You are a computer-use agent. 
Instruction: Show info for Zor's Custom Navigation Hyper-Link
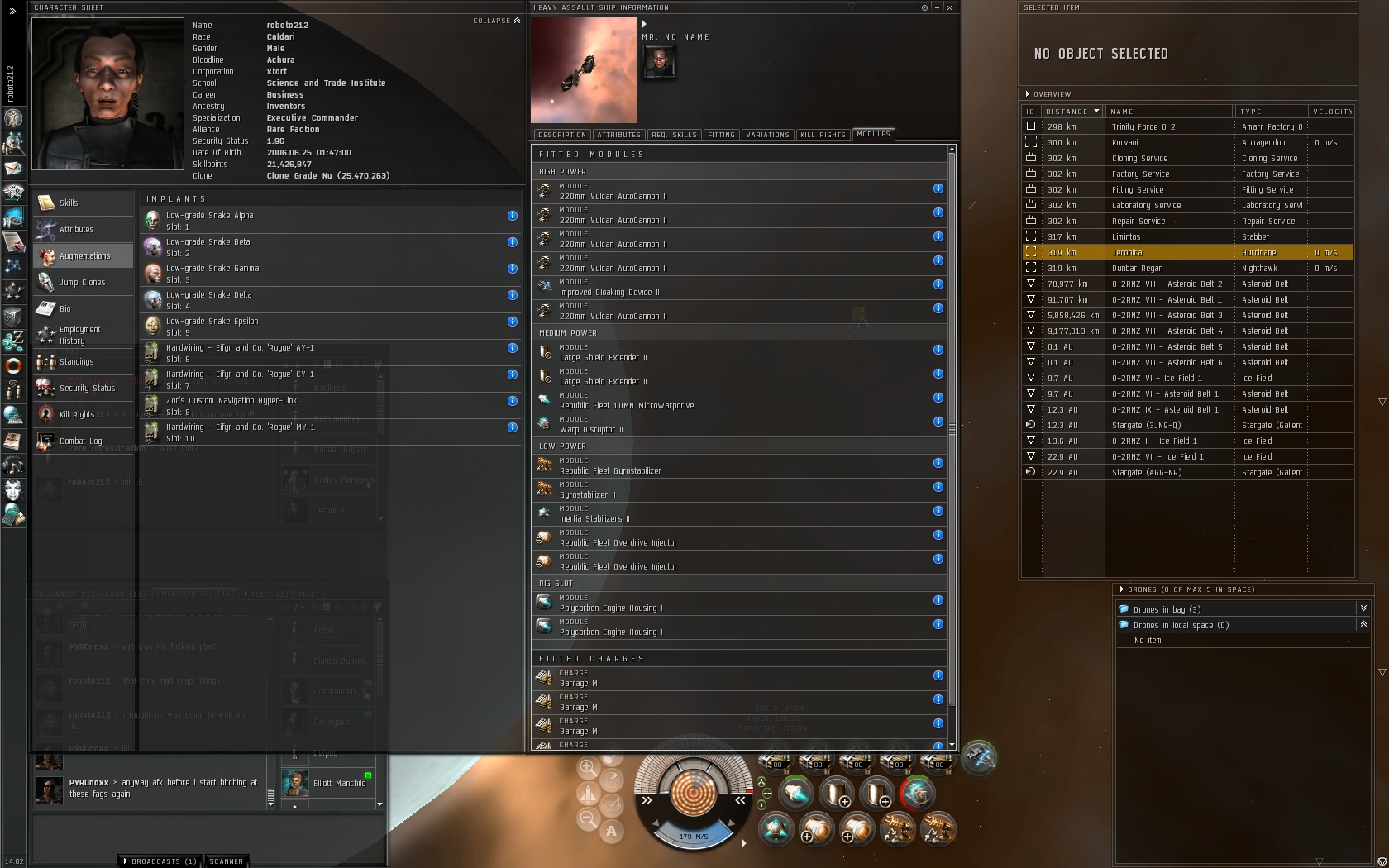point(513,401)
